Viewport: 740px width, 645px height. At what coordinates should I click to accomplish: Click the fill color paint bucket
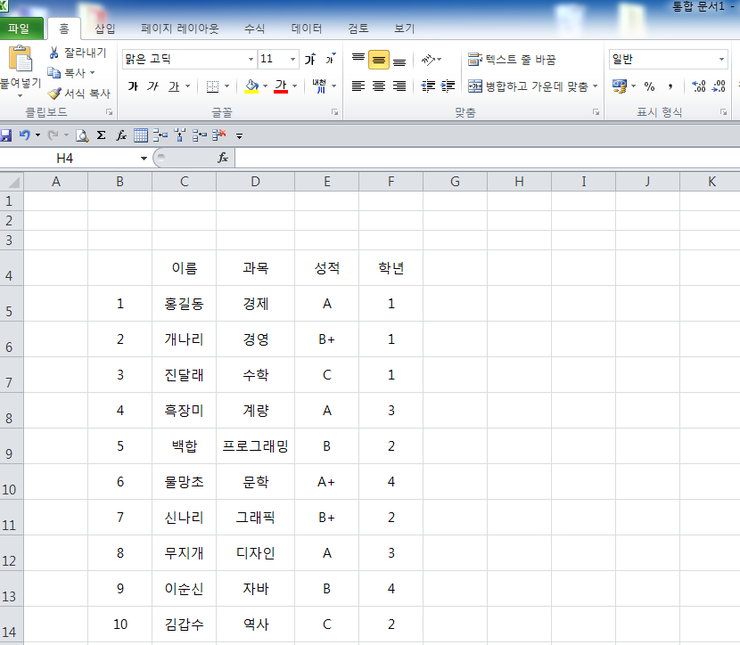[252, 86]
